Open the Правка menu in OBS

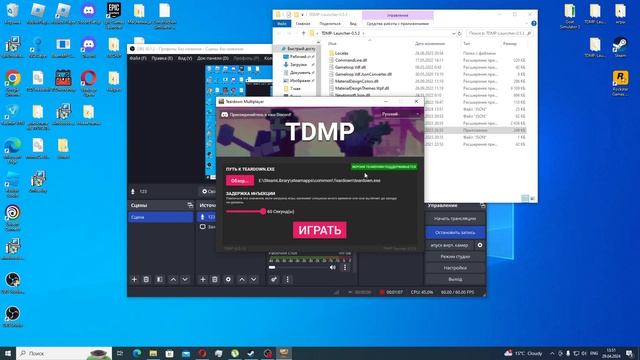tap(162, 58)
